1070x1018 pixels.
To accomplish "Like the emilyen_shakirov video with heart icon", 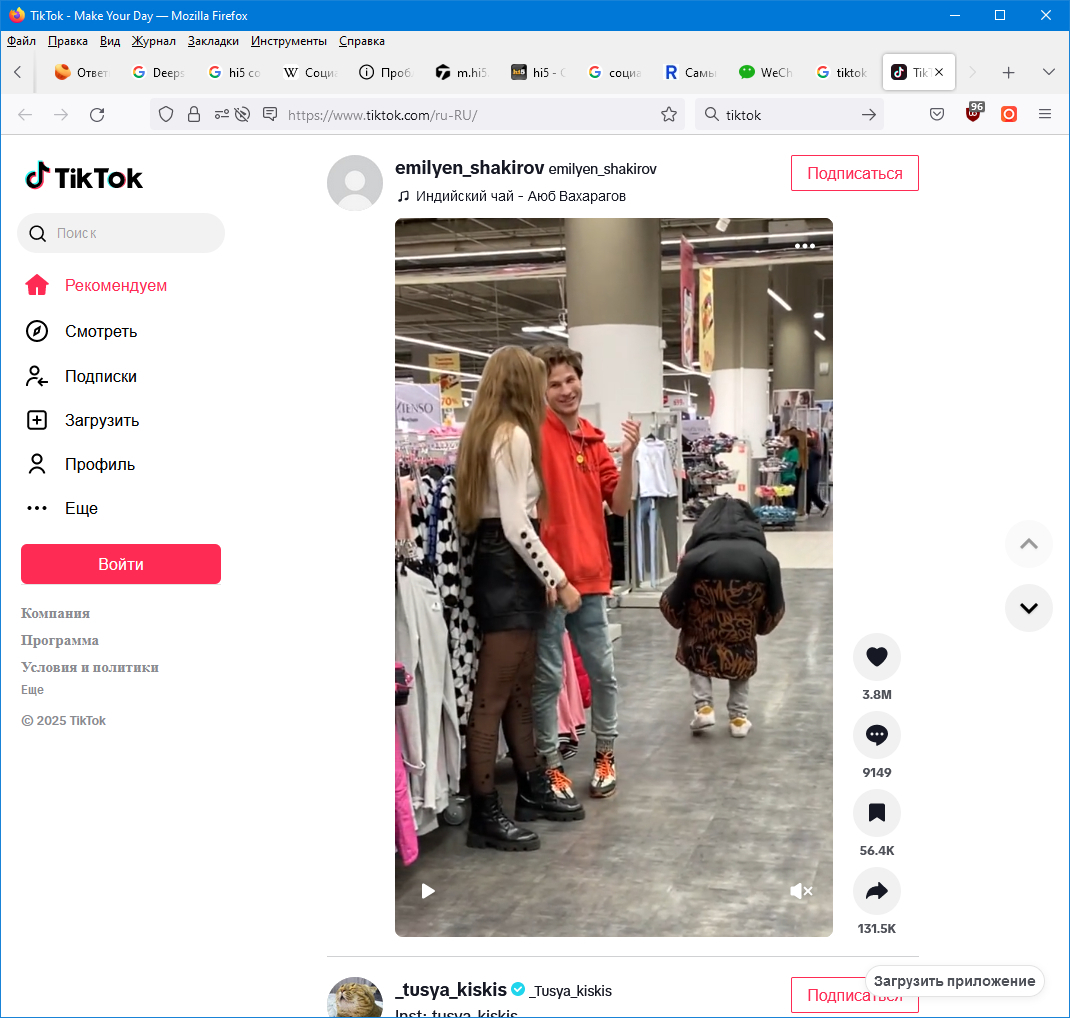I will 876,656.
